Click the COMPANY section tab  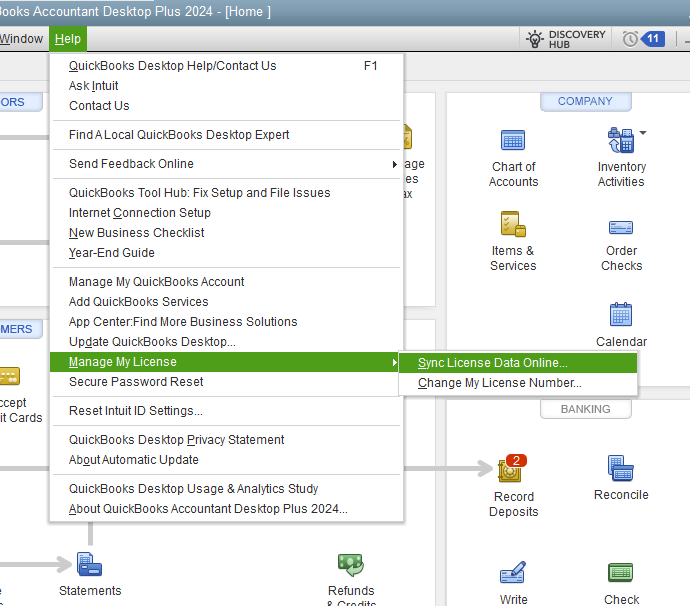(585, 101)
